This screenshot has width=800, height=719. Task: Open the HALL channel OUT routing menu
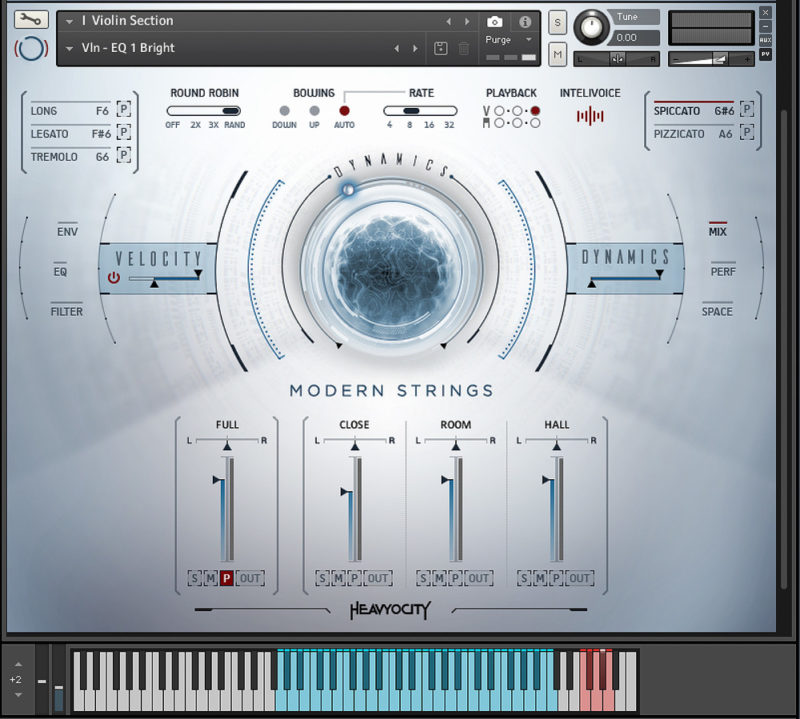[580, 578]
